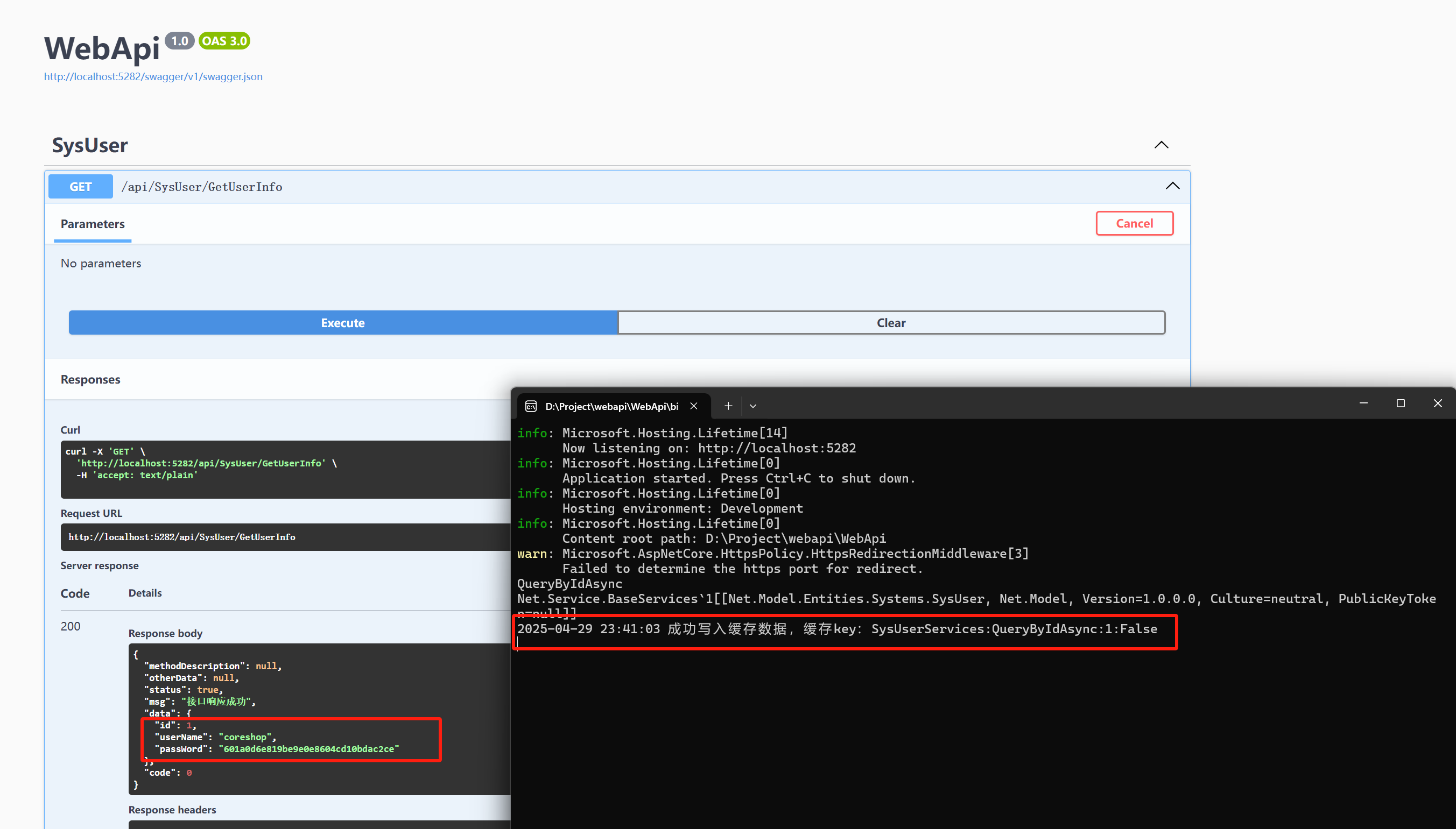The height and width of the screenshot is (829, 1456).
Task: Click the SysUser tag heading
Action: 90,145
